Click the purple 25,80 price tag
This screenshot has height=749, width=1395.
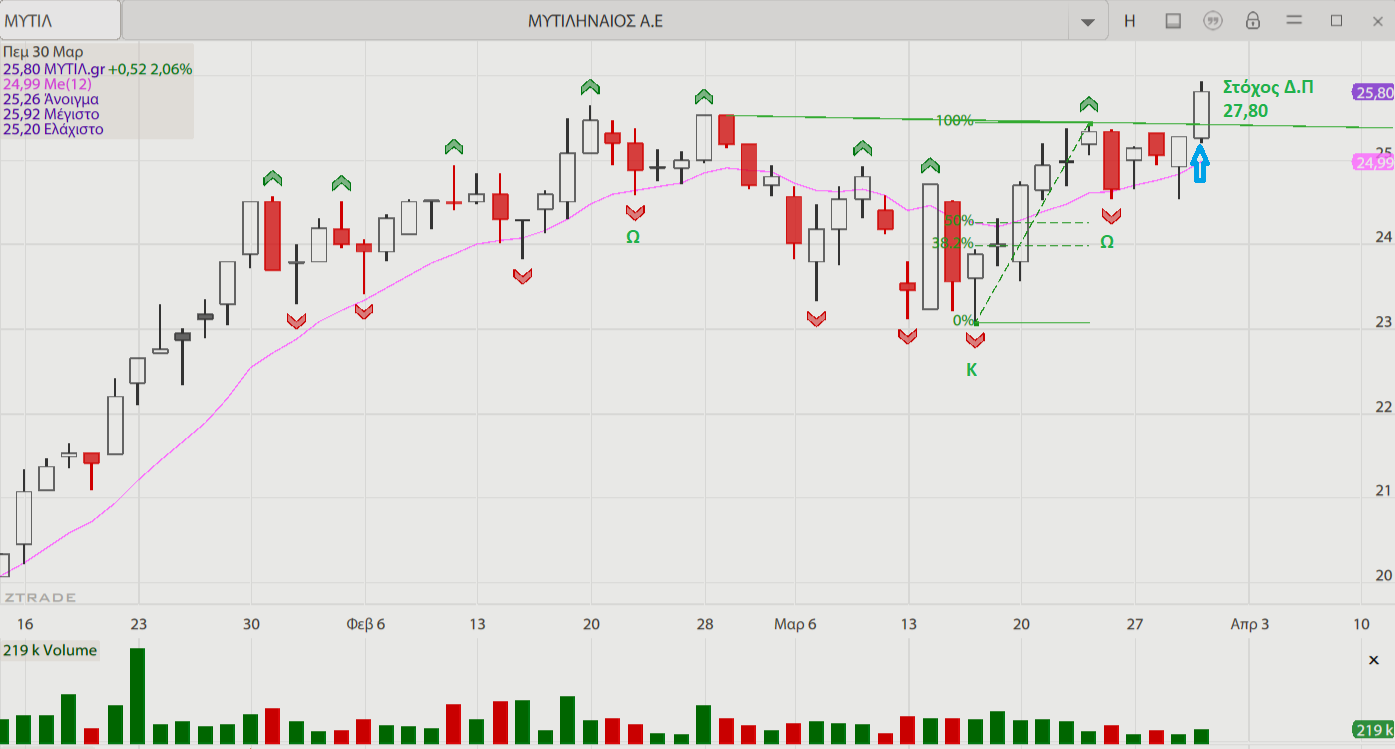(1372, 92)
